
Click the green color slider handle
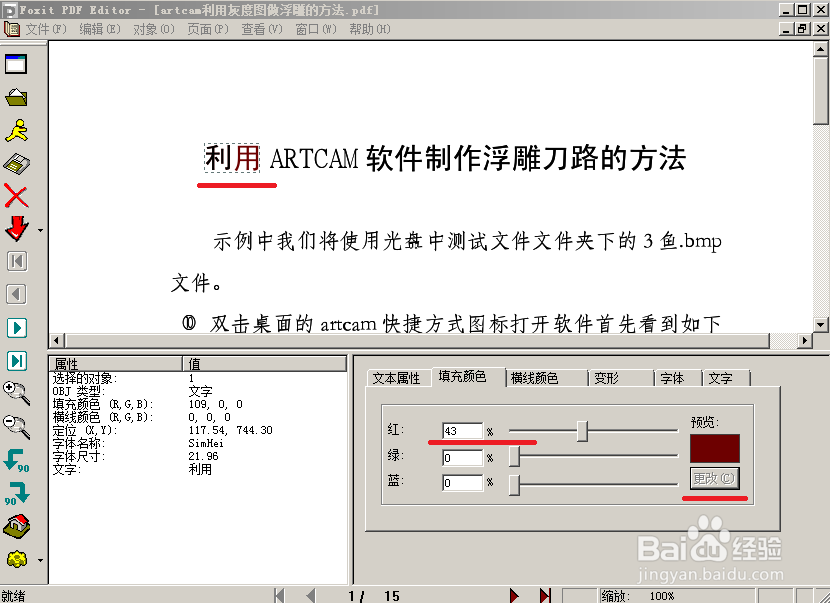tap(514, 457)
